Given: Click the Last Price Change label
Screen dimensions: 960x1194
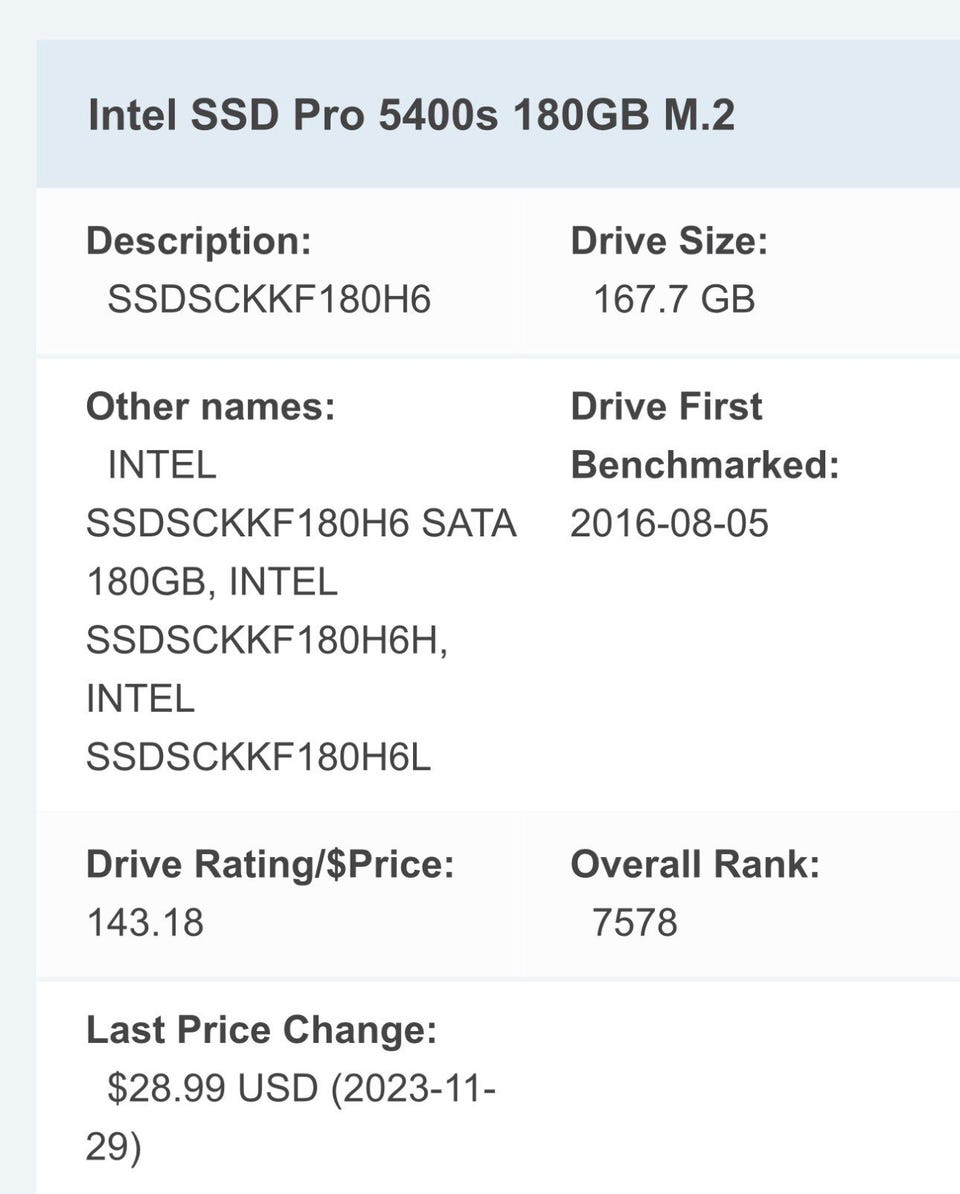Looking at the screenshot, I should coord(261,1029).
